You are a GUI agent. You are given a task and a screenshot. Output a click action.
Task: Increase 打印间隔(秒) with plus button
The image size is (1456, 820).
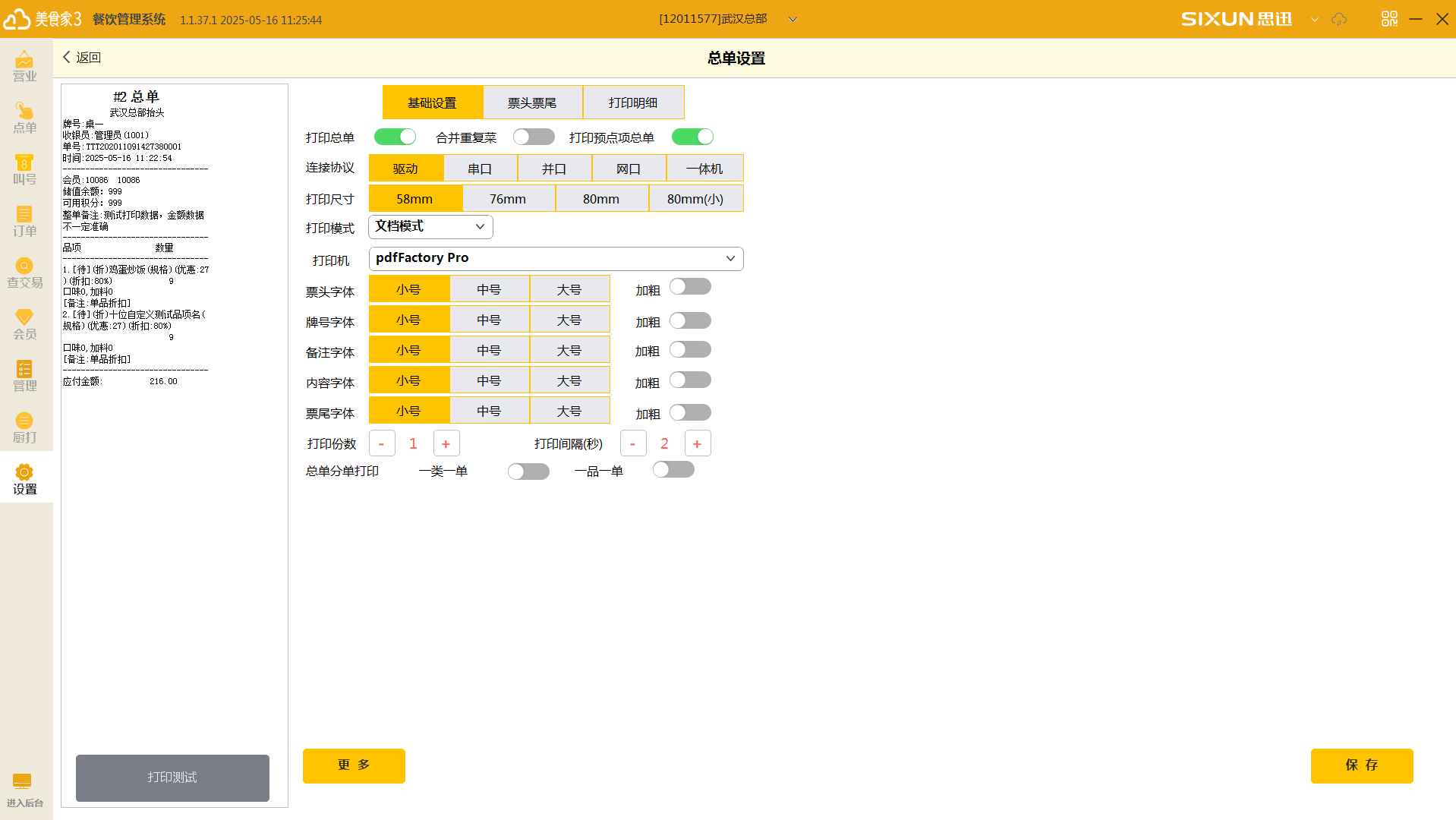point(698,443)
